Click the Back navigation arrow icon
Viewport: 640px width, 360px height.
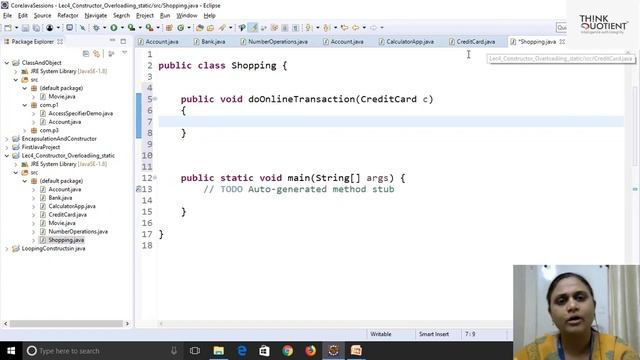[x=356, y=28]
